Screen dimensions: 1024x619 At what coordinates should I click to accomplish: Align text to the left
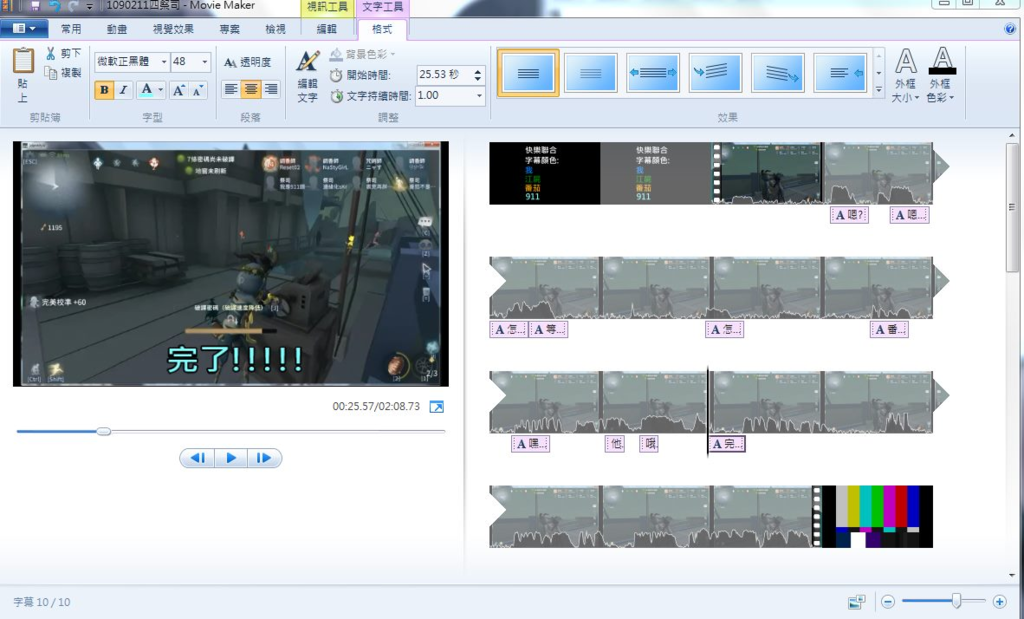coord(231,89)
